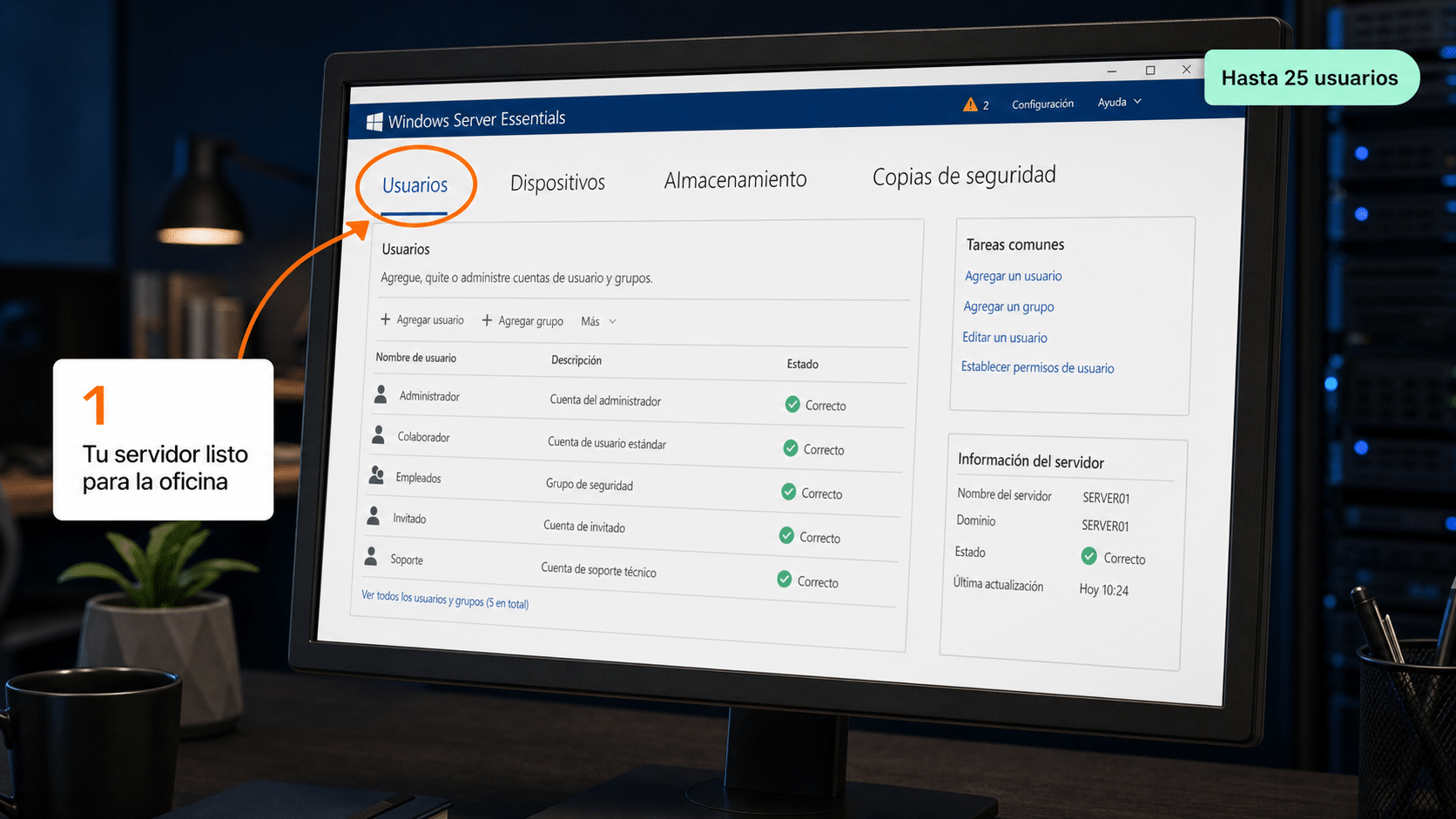
Task: Click the Soporte user icon
Action: click(x=371, y=556)
